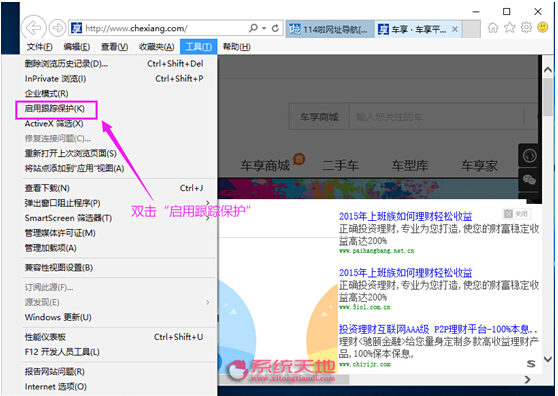The width and height of the screenshot is (558, 396).
Task: Click the smiley feedback icon
Action: click(543, 27)
